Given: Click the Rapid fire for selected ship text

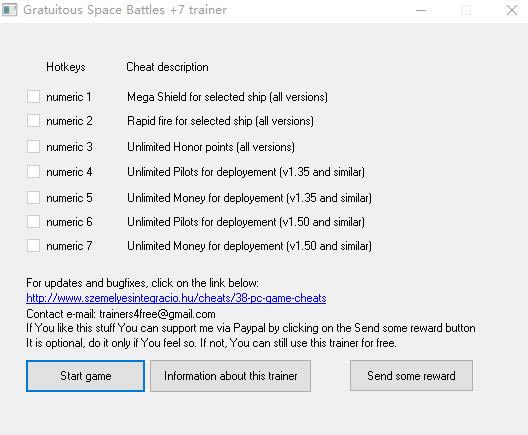Looking at the screenshot, I should [x=220, y=121].
